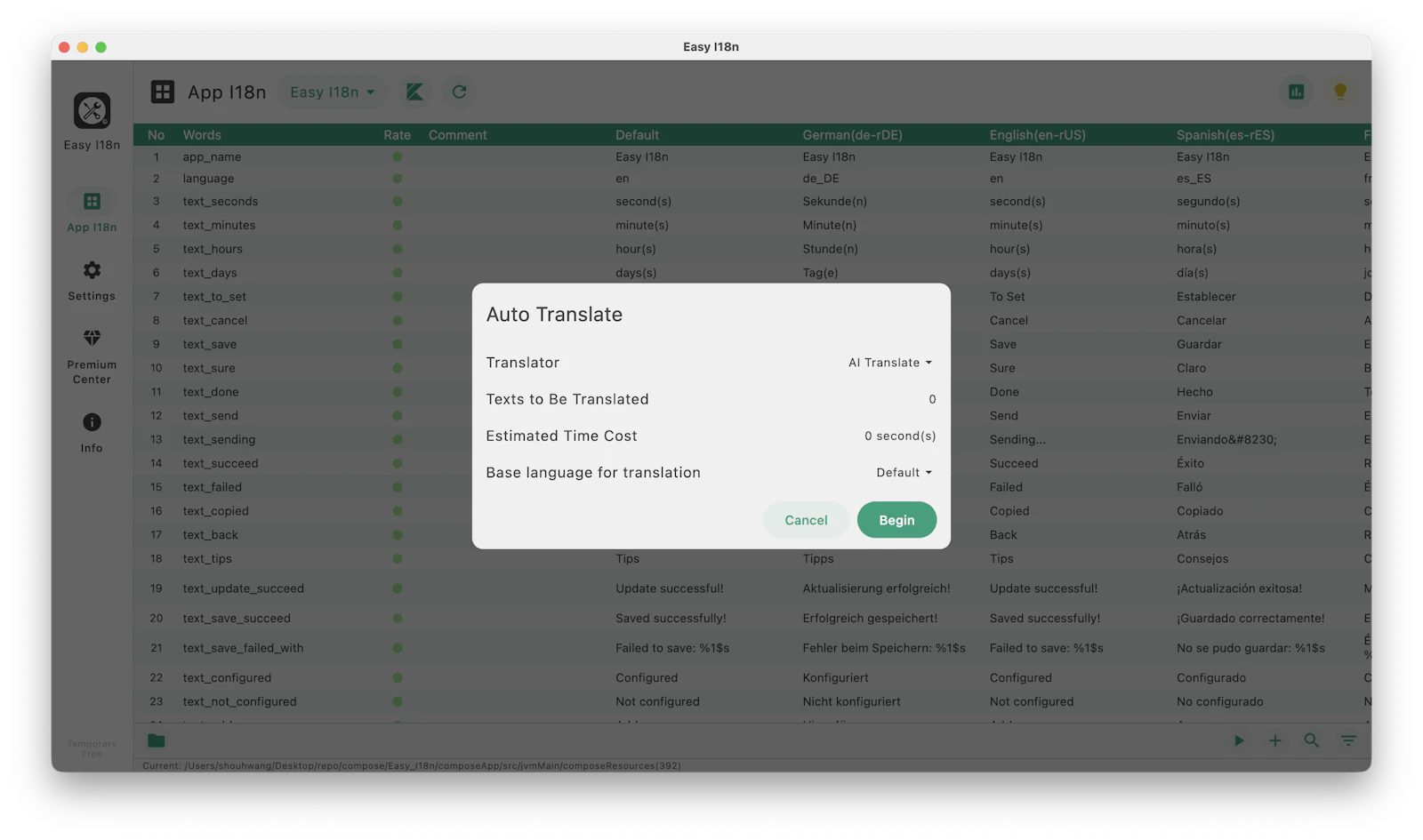1423x840 pixels.
Task: Click the German(de-rDE) column header
Action: coord(852,135)
